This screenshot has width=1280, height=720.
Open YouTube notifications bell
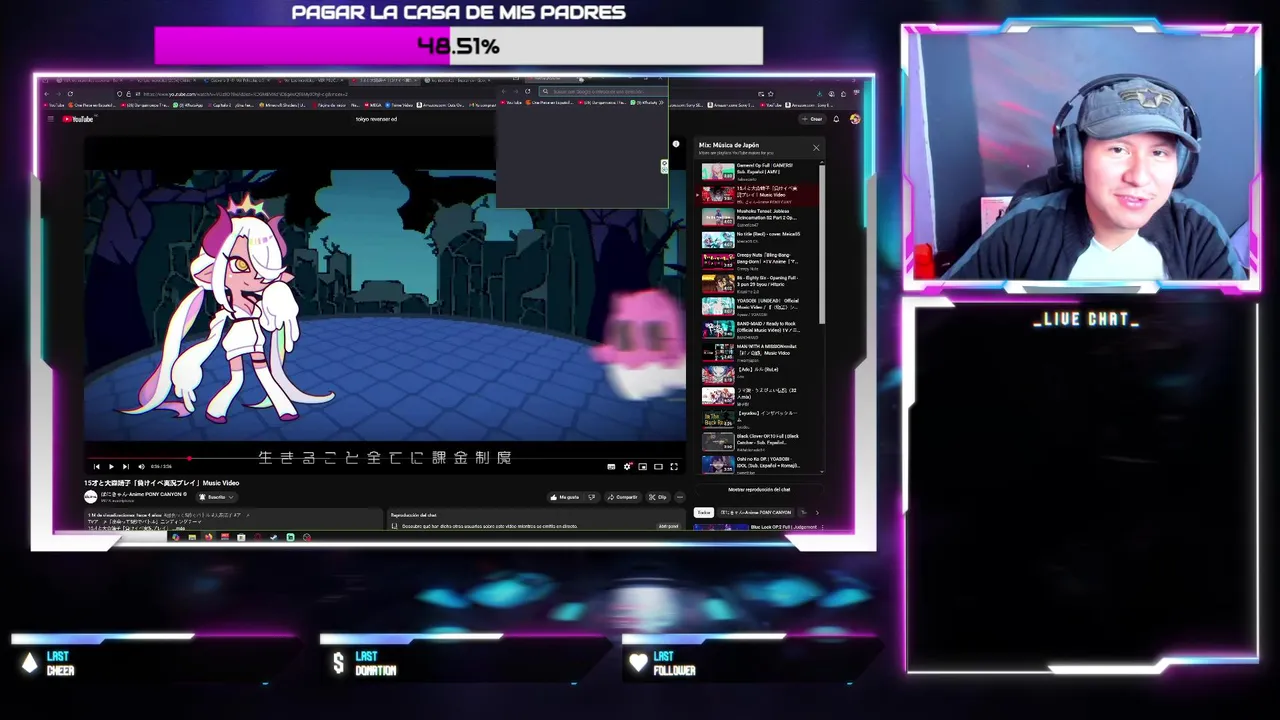[836, 119]
